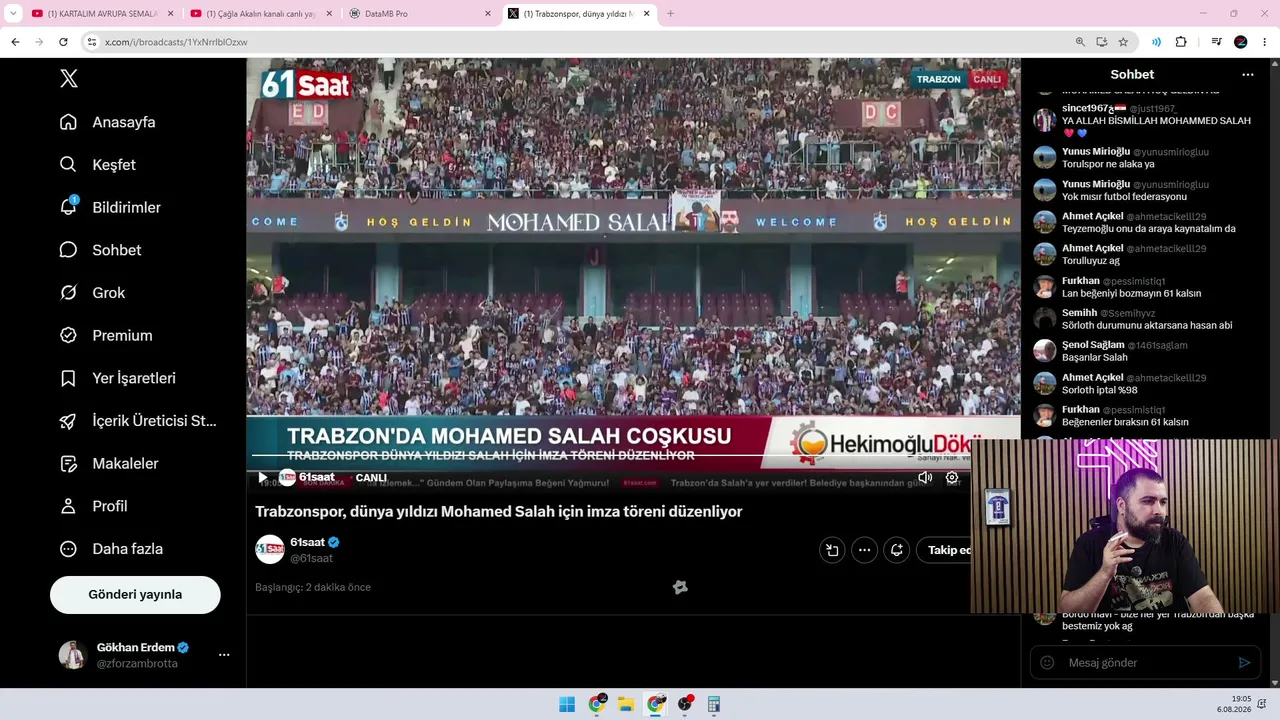
Task: Click the clip/share broadcast icon
Action: point(832,550)
